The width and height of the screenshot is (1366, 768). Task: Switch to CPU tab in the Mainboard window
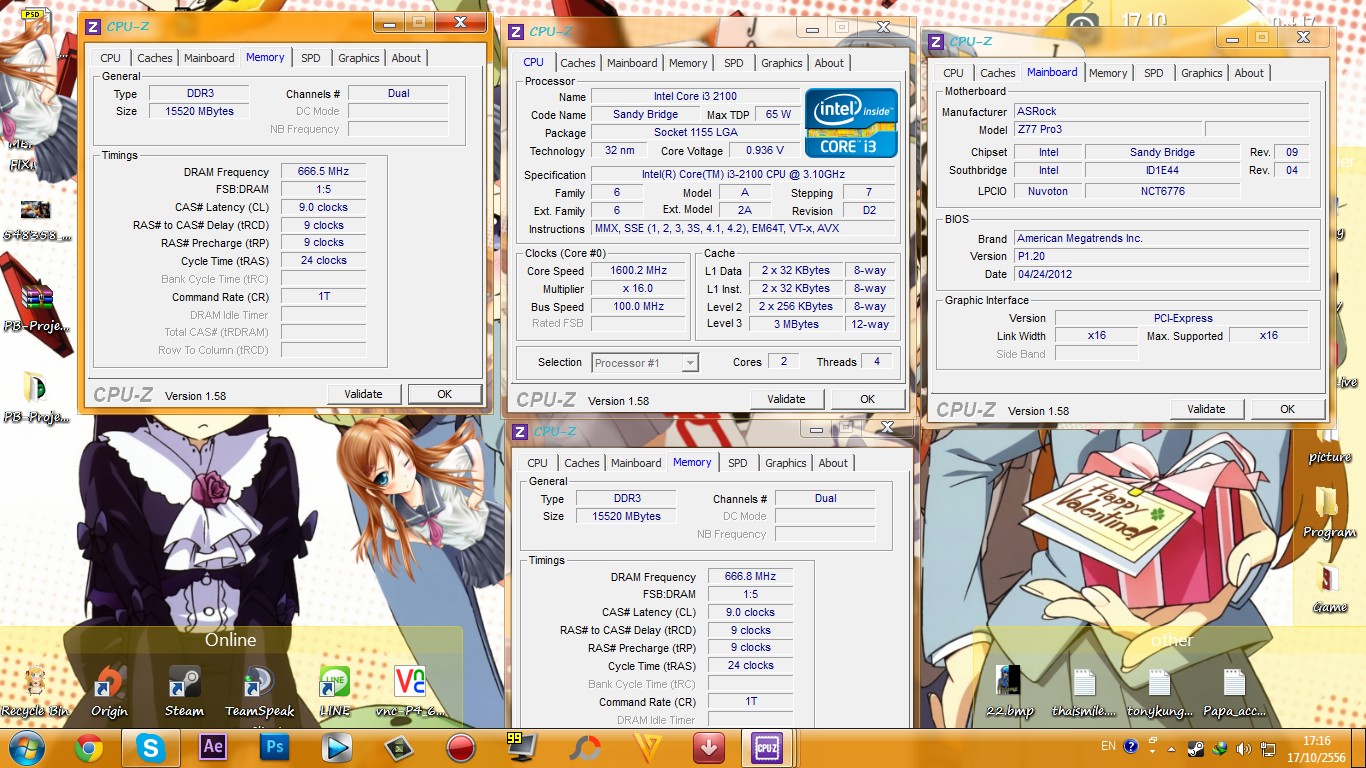tap(954, 73)
